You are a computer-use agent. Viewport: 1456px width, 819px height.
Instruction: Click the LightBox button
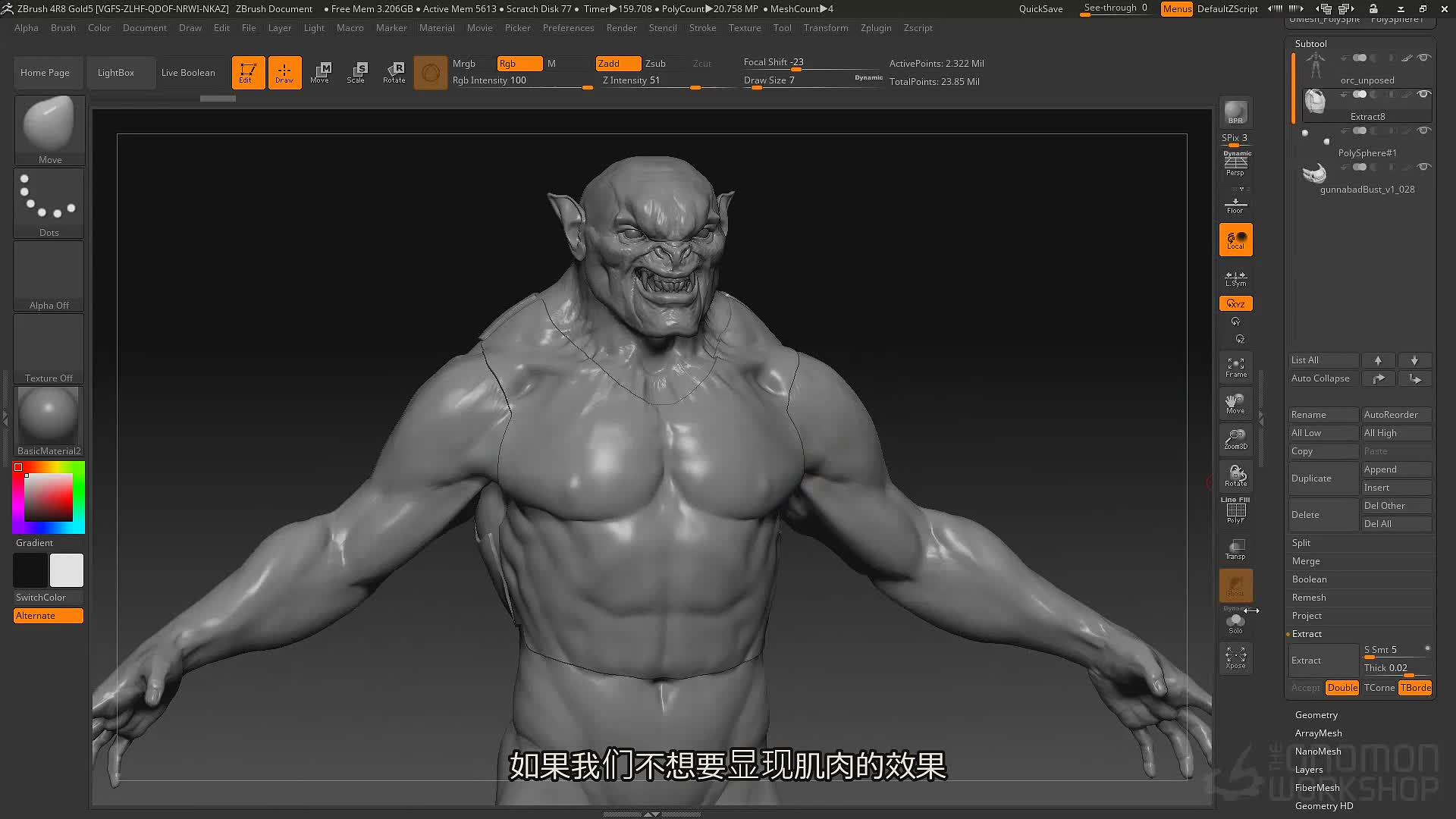116,73
